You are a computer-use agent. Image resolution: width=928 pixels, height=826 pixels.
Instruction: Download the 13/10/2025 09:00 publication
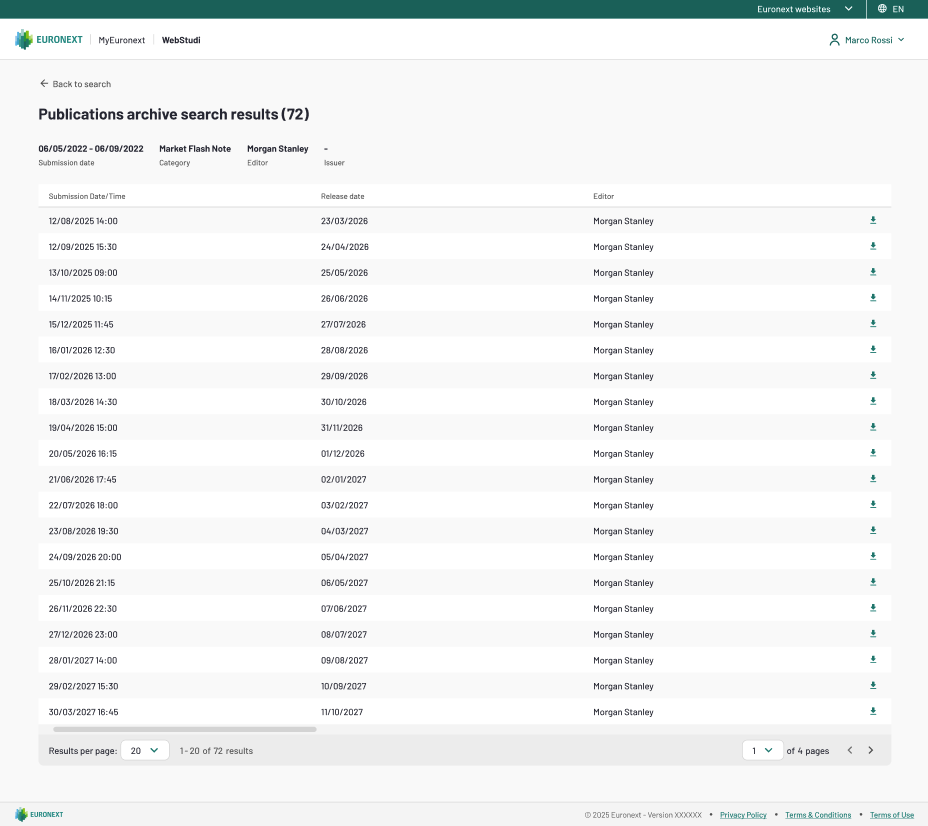point(873,272)
